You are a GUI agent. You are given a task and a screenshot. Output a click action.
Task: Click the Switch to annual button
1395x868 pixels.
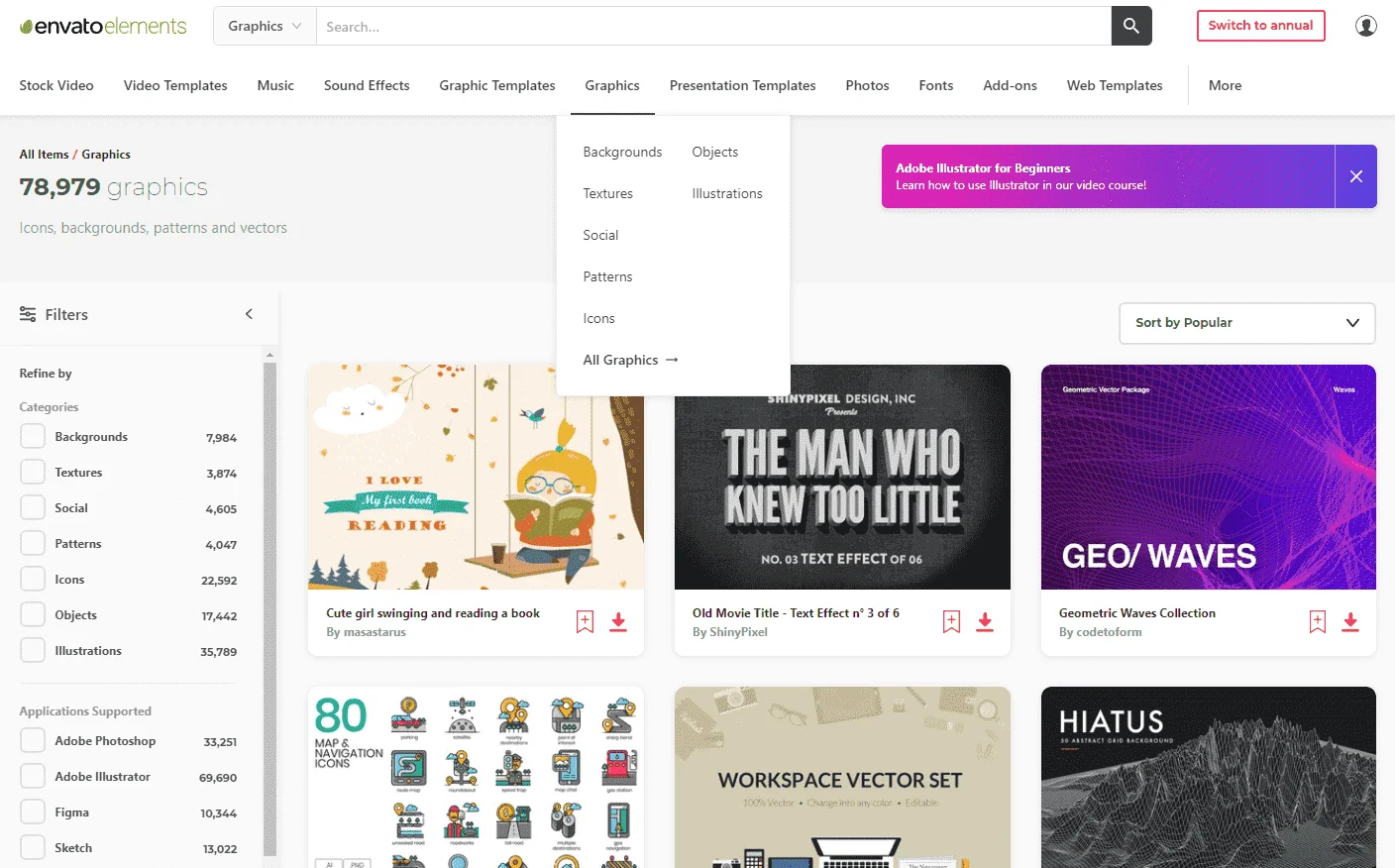[1260, 26]
